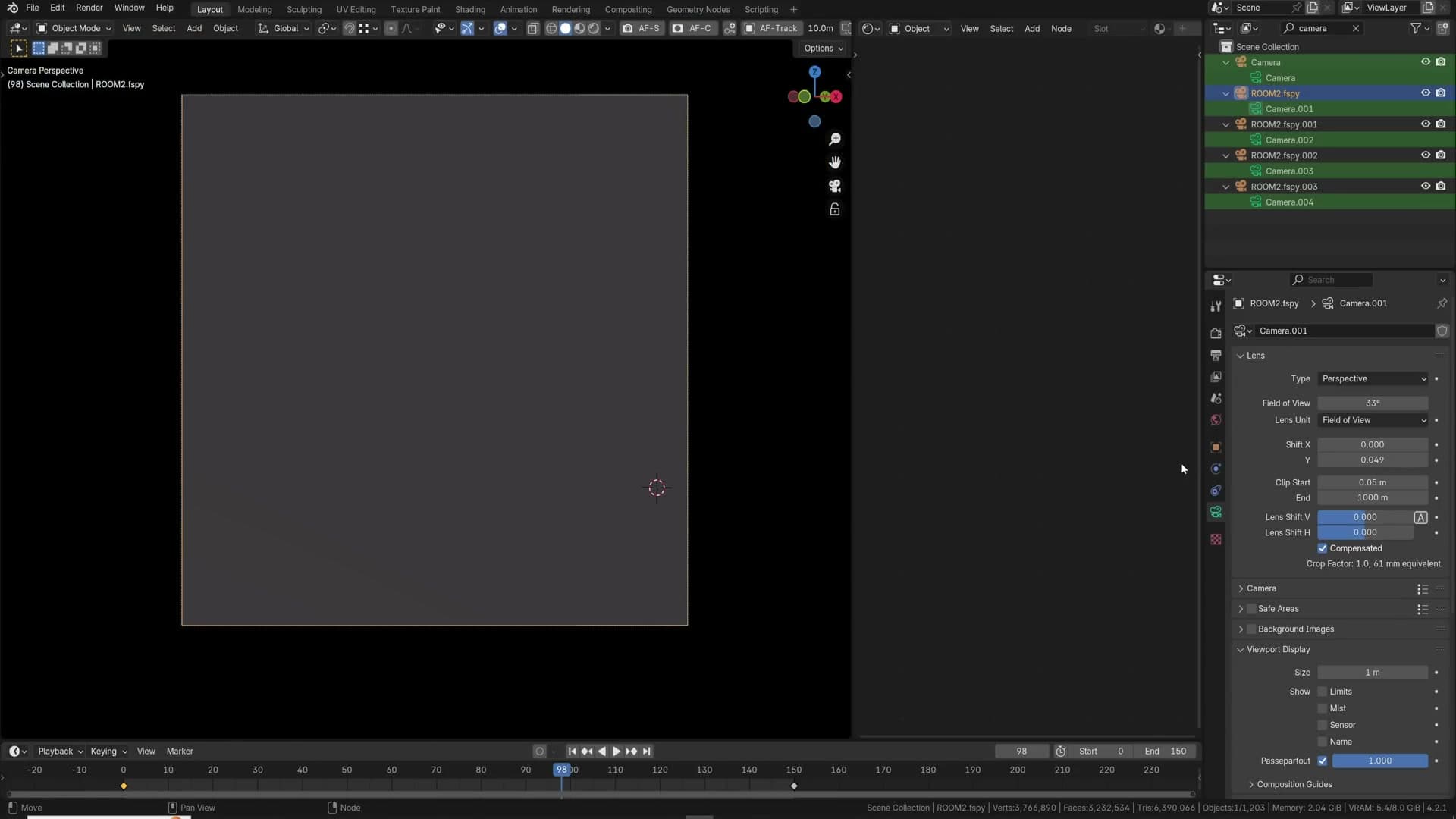Screen dimensions: 1456x819
Task: Clear the outliner search 'camera' filter
Action: 1355,28
